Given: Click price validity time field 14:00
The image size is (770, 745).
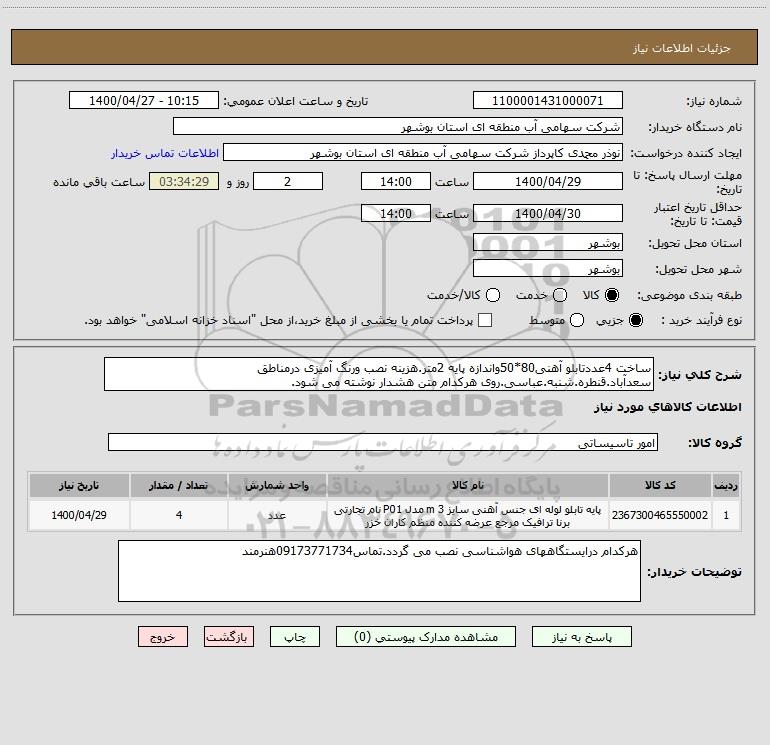Looking at the screenshot, I should tap(396, 213).
